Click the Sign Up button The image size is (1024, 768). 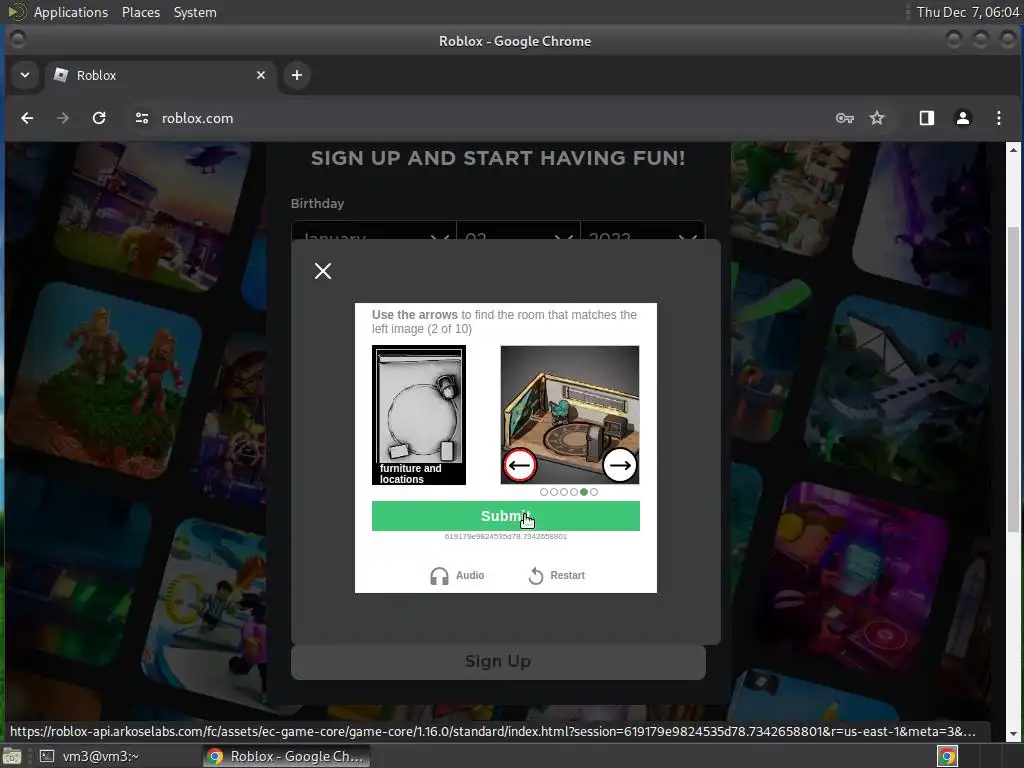pyautogui.click(x=498, y=662)
